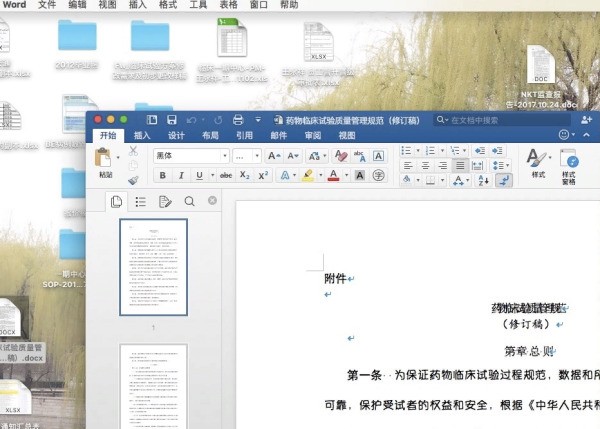The height and width of the screenshot is (429, 600).
Task: Click the Paste clipboard icon
Action: (103, 158)
